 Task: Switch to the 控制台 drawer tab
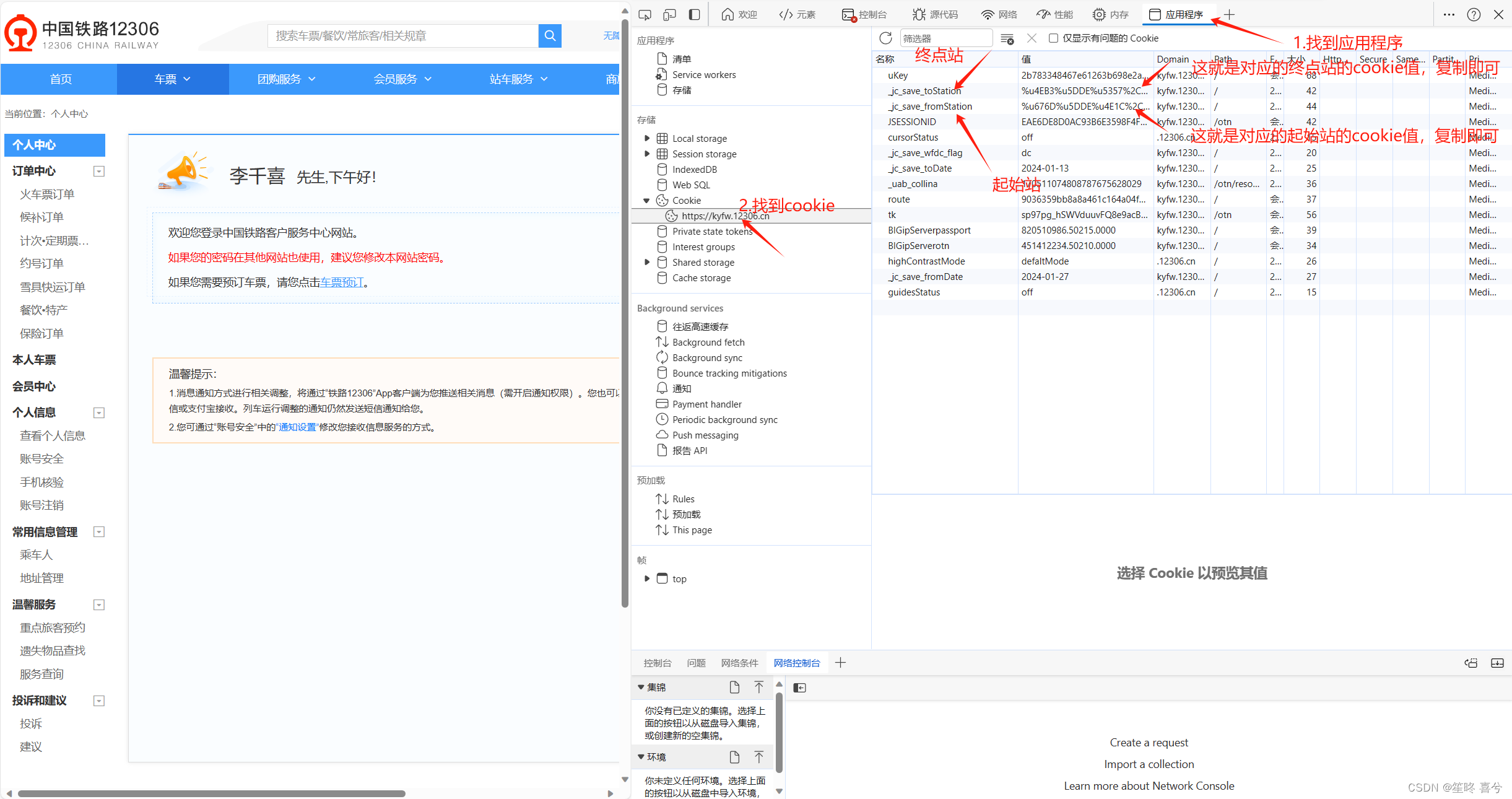coord(657,663)
